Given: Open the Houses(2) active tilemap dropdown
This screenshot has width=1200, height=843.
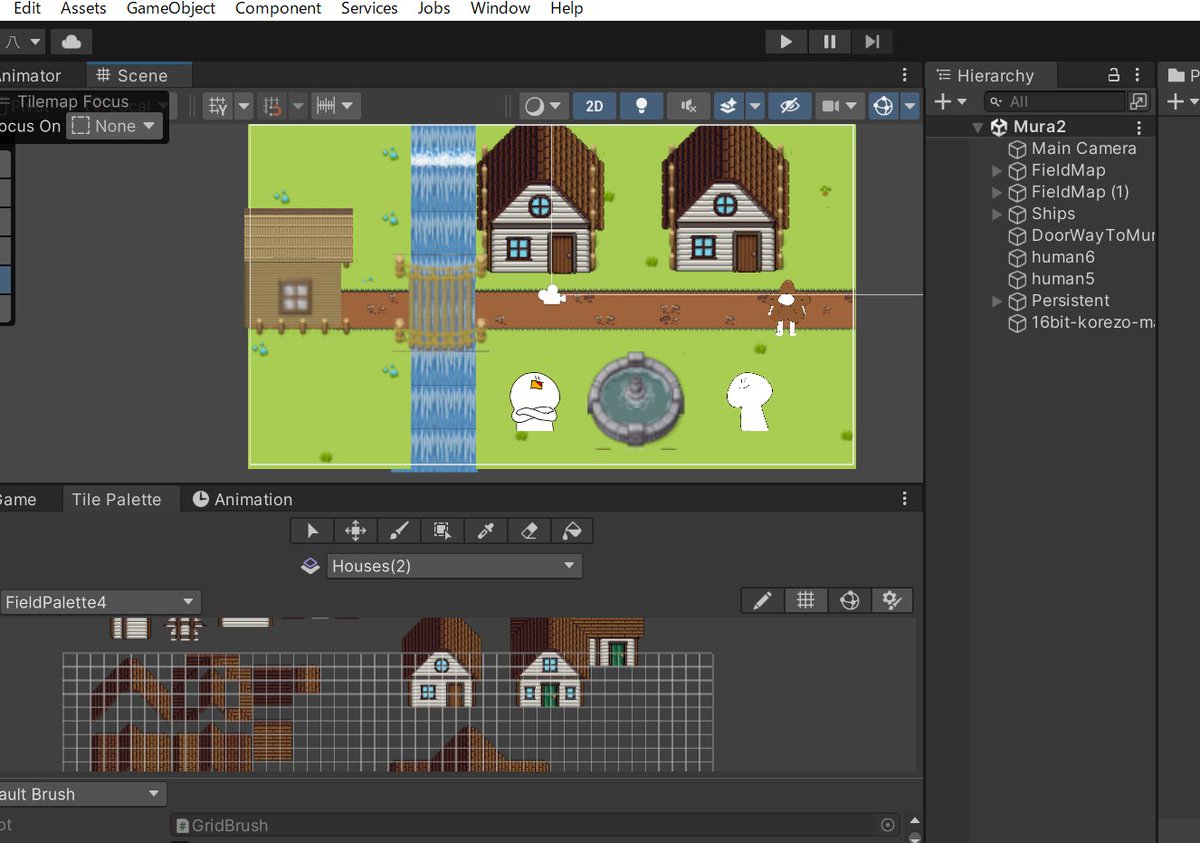Looking at the screenshot, I should click(454, 566).
